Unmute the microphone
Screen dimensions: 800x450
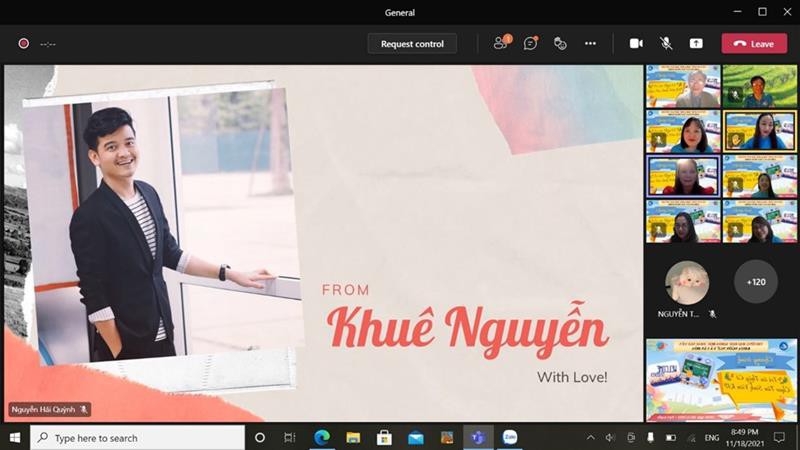(x=666, y=43)
